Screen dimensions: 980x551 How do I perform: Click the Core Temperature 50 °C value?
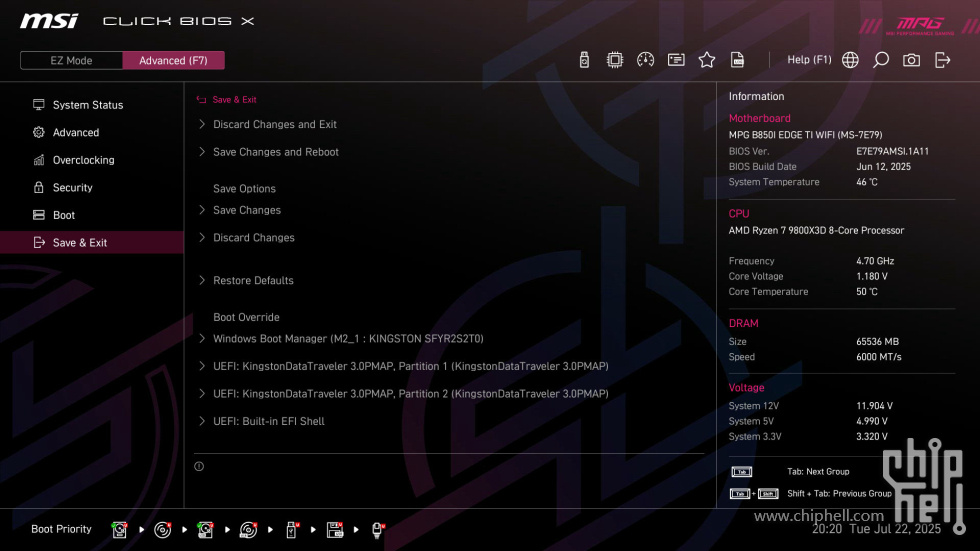coord(867,292)
